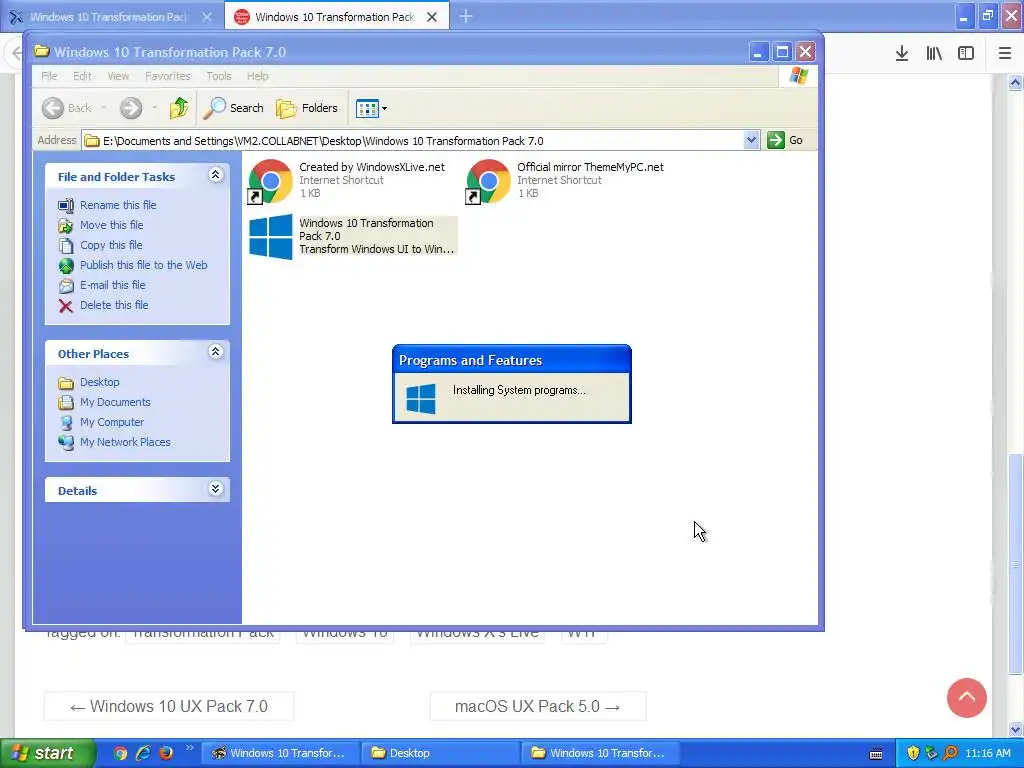Screen dimensions: 1024x768
Task: Click the Windows logo in Programs and Features dialog
Action: point(421,398)
